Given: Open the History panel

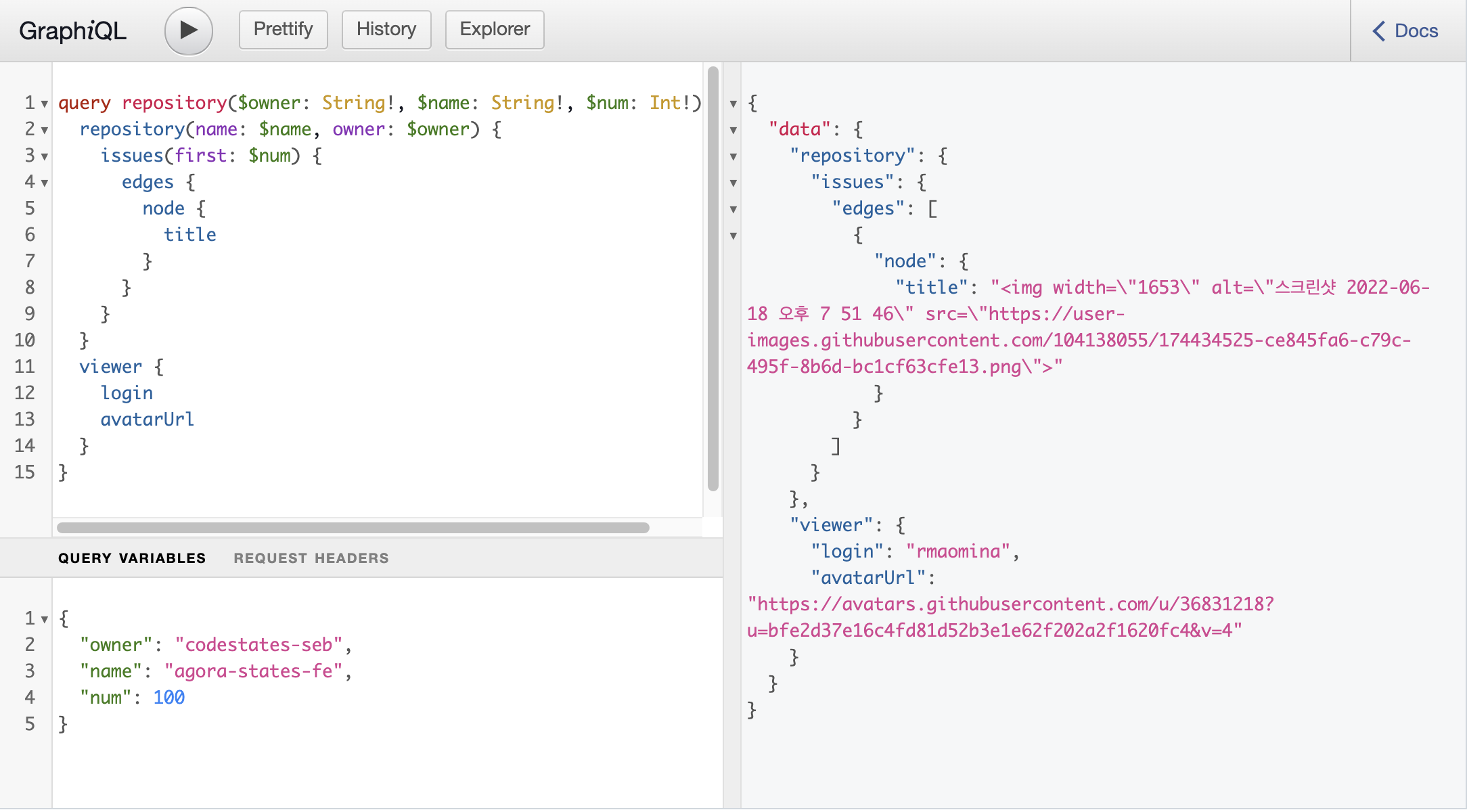Looking at the screenshot, I should click(386, 30).
